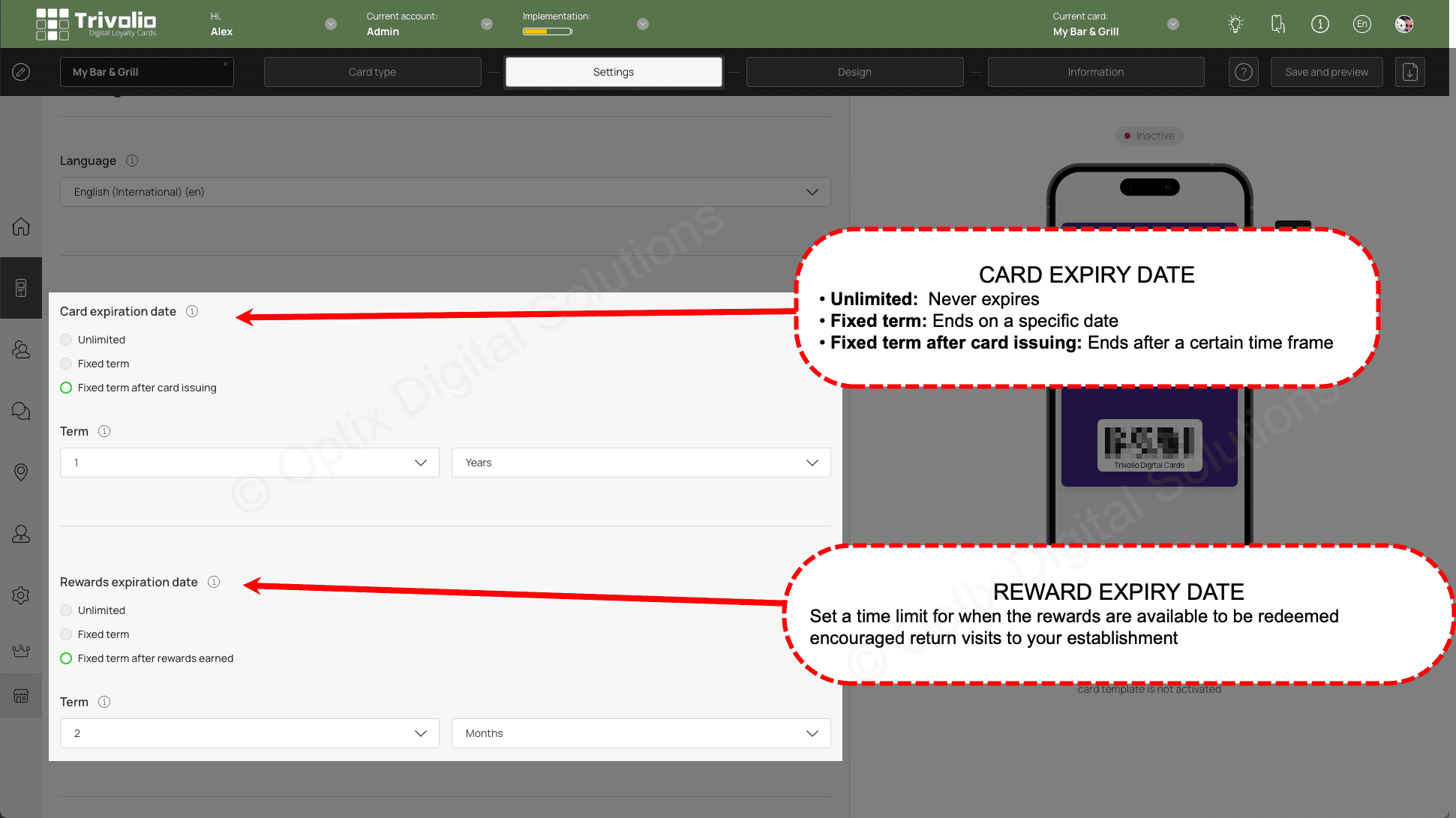Click the download save icon next to Save and preview

coord(1410,72)
